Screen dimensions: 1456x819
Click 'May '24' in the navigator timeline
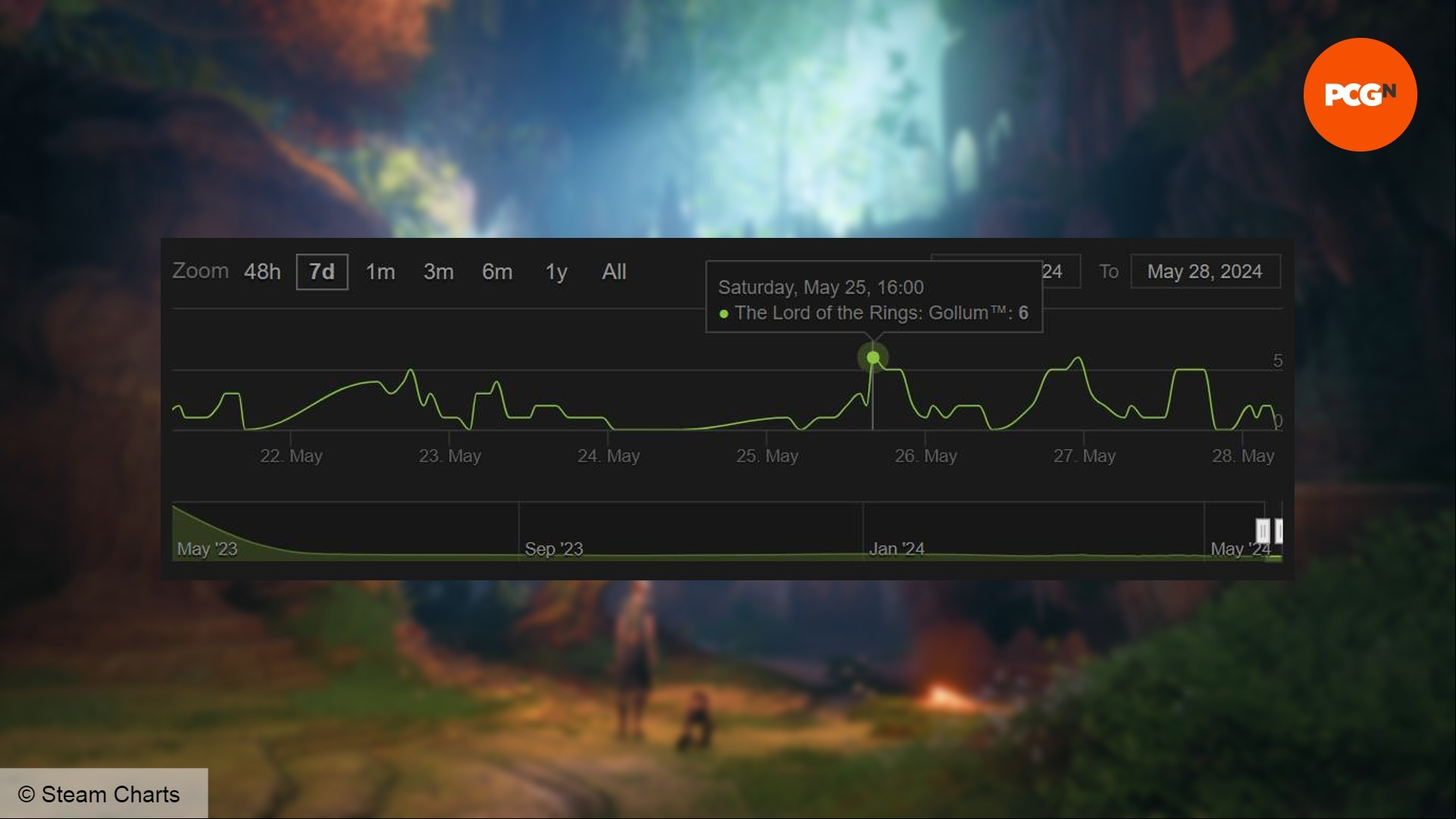[1240, 549]
